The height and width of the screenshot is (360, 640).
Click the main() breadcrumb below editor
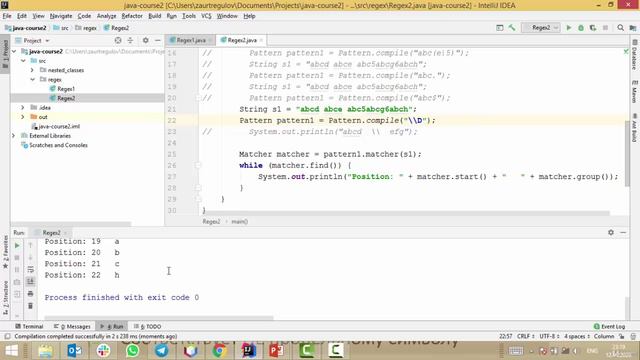240,222
